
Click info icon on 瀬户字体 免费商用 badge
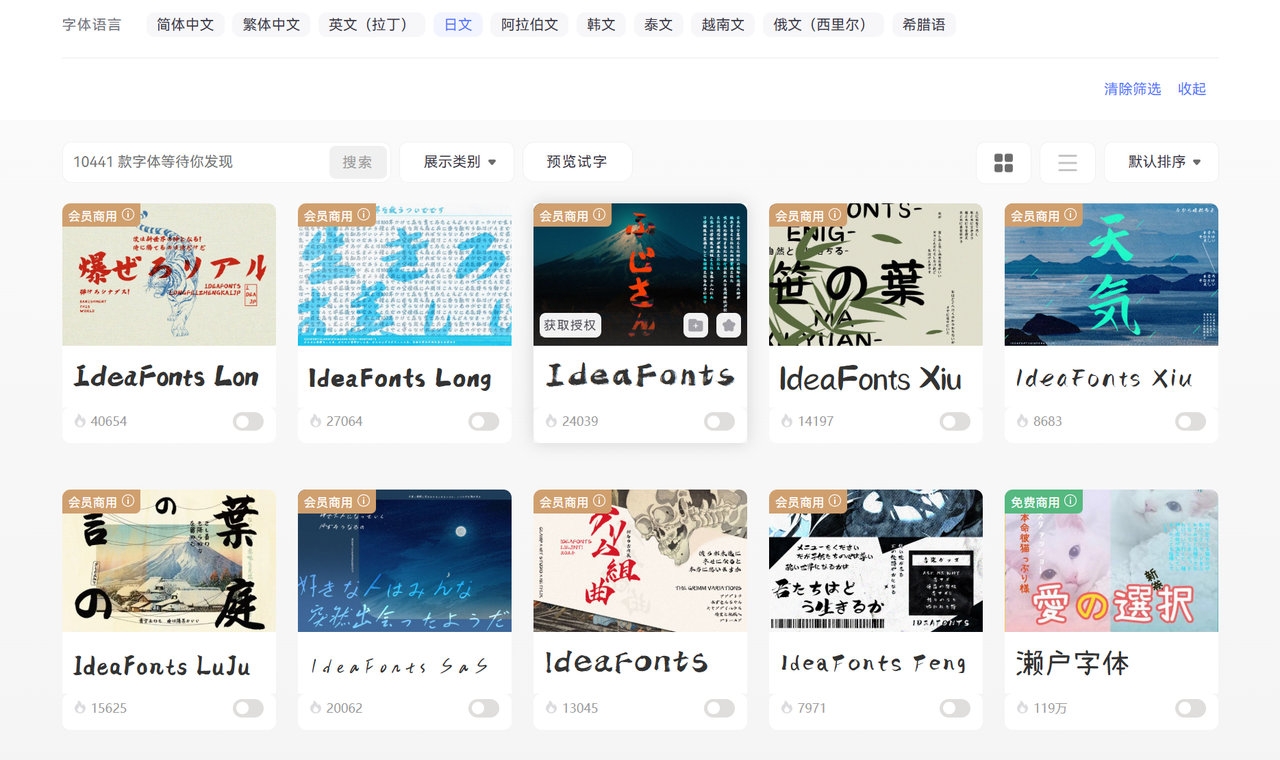1071,501
